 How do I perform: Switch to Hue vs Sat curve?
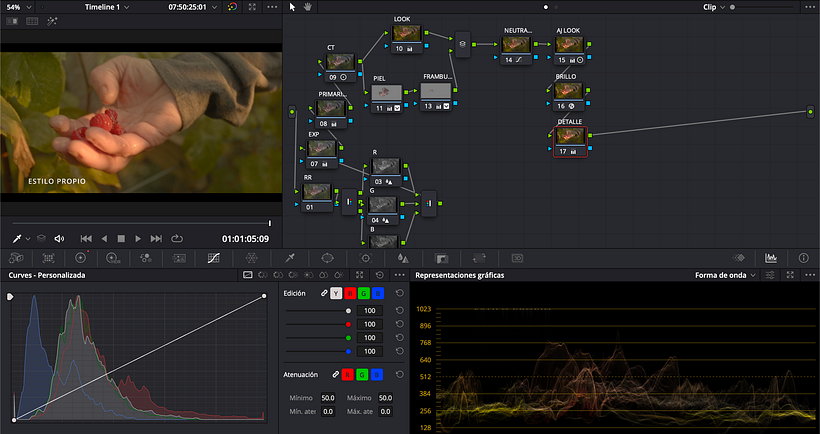pyautogui.click(x=278, y=275)
